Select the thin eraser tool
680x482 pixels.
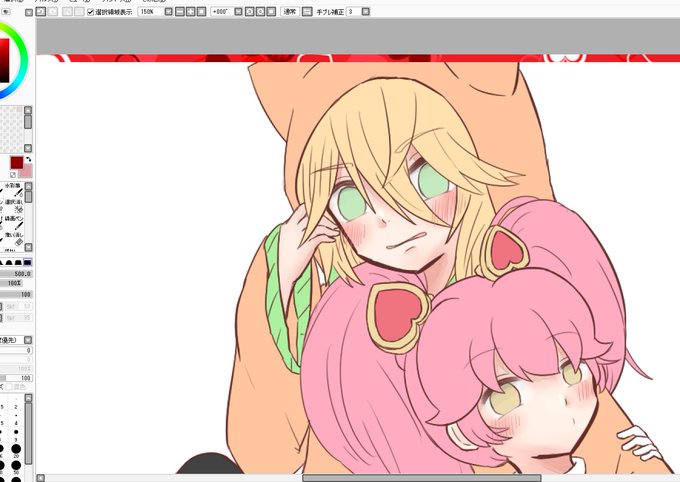click(14, 239)
